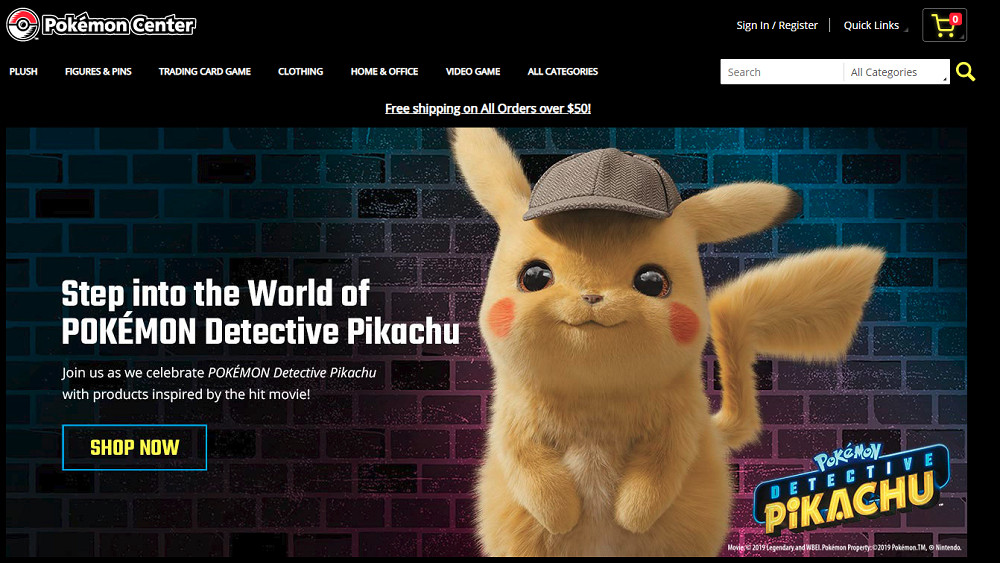Click the Register link
Image resolution: width=1000 pixels, height=563 pixels.
(798, 26)
